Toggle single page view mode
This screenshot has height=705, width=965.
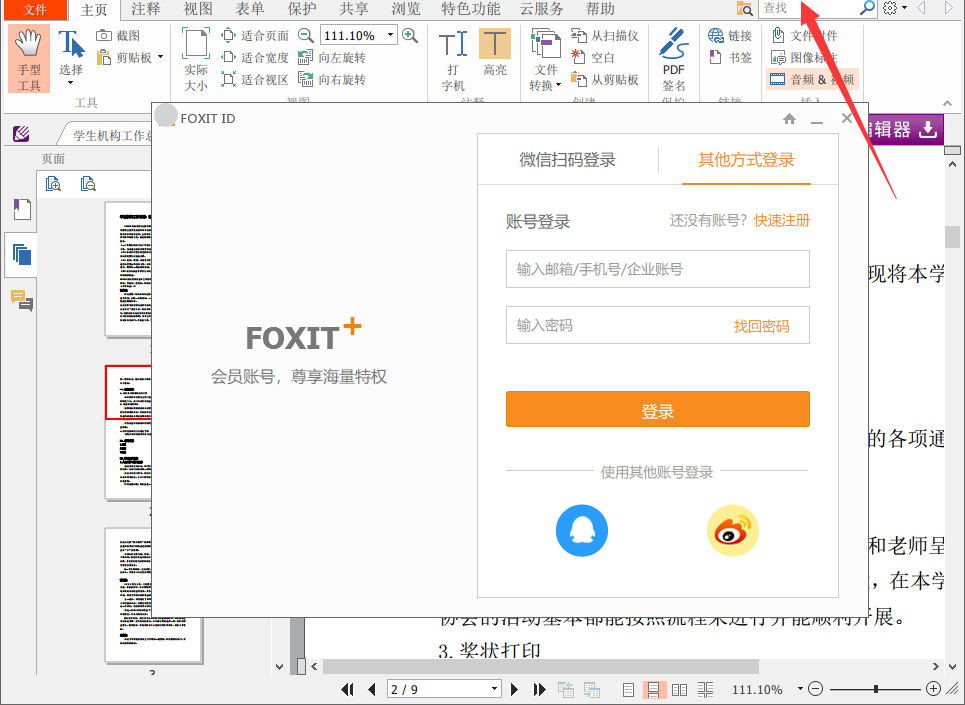(628, 689)
